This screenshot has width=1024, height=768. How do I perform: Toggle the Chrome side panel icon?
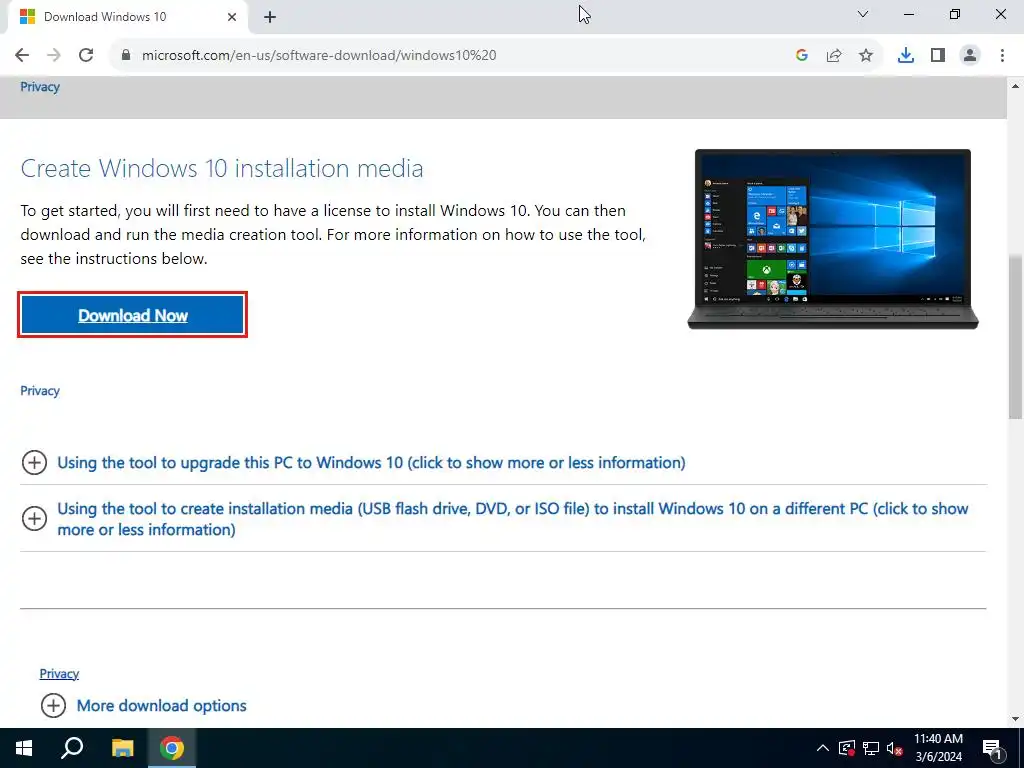point(938,55)
